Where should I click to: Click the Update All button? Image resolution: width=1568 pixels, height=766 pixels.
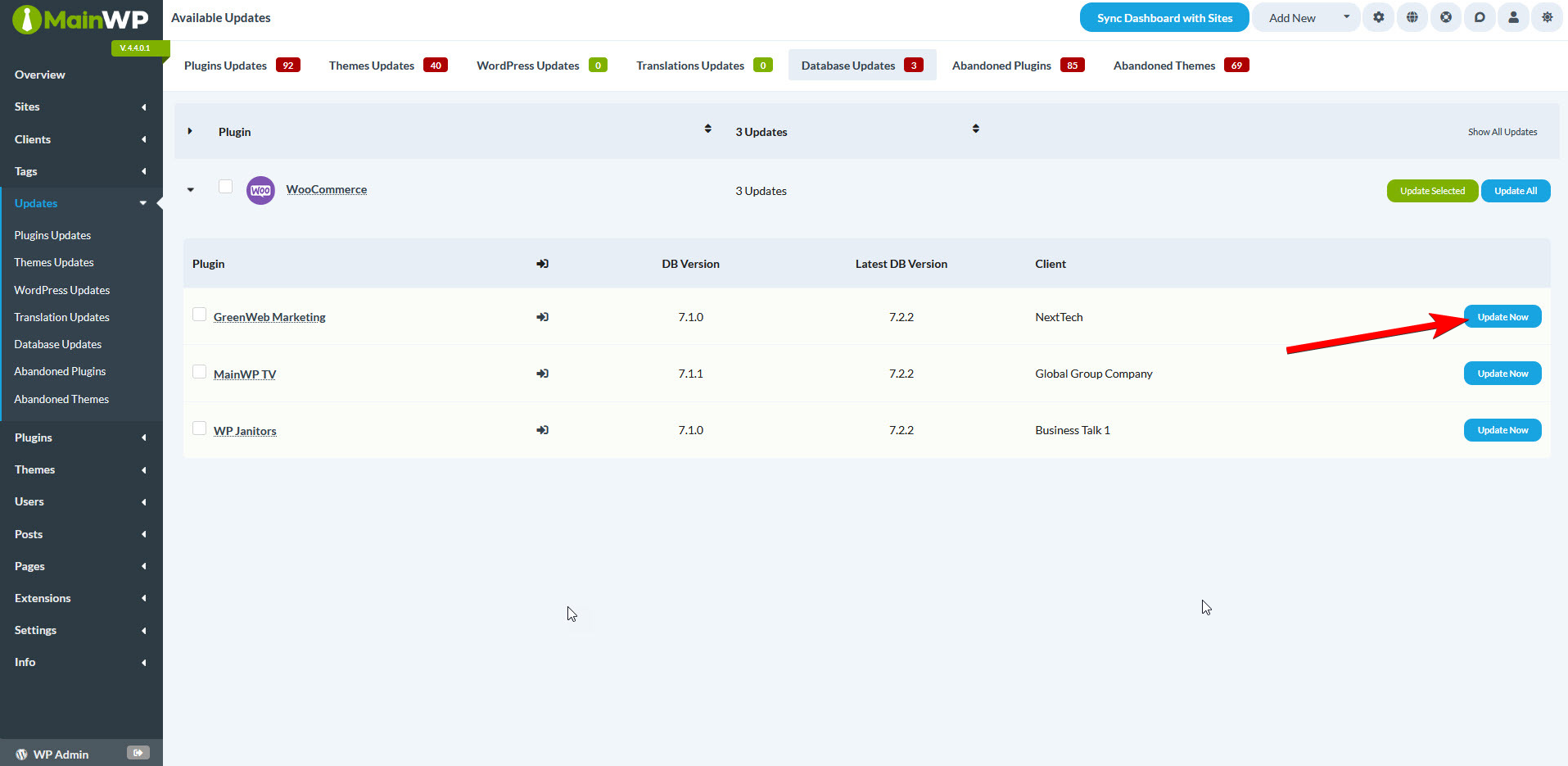(x=1516, y=191)
